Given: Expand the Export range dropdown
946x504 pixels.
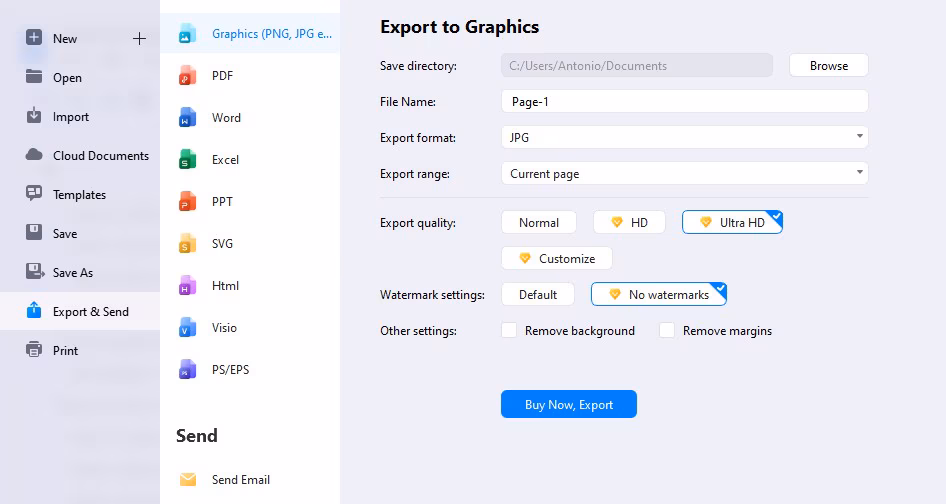Looking at the screenshot, I should (x=684, y=174).
